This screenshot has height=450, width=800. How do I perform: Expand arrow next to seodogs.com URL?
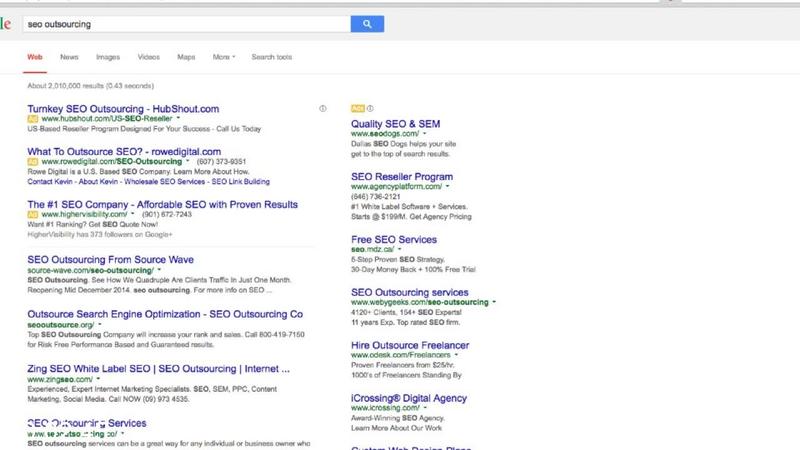pos(424,134)
